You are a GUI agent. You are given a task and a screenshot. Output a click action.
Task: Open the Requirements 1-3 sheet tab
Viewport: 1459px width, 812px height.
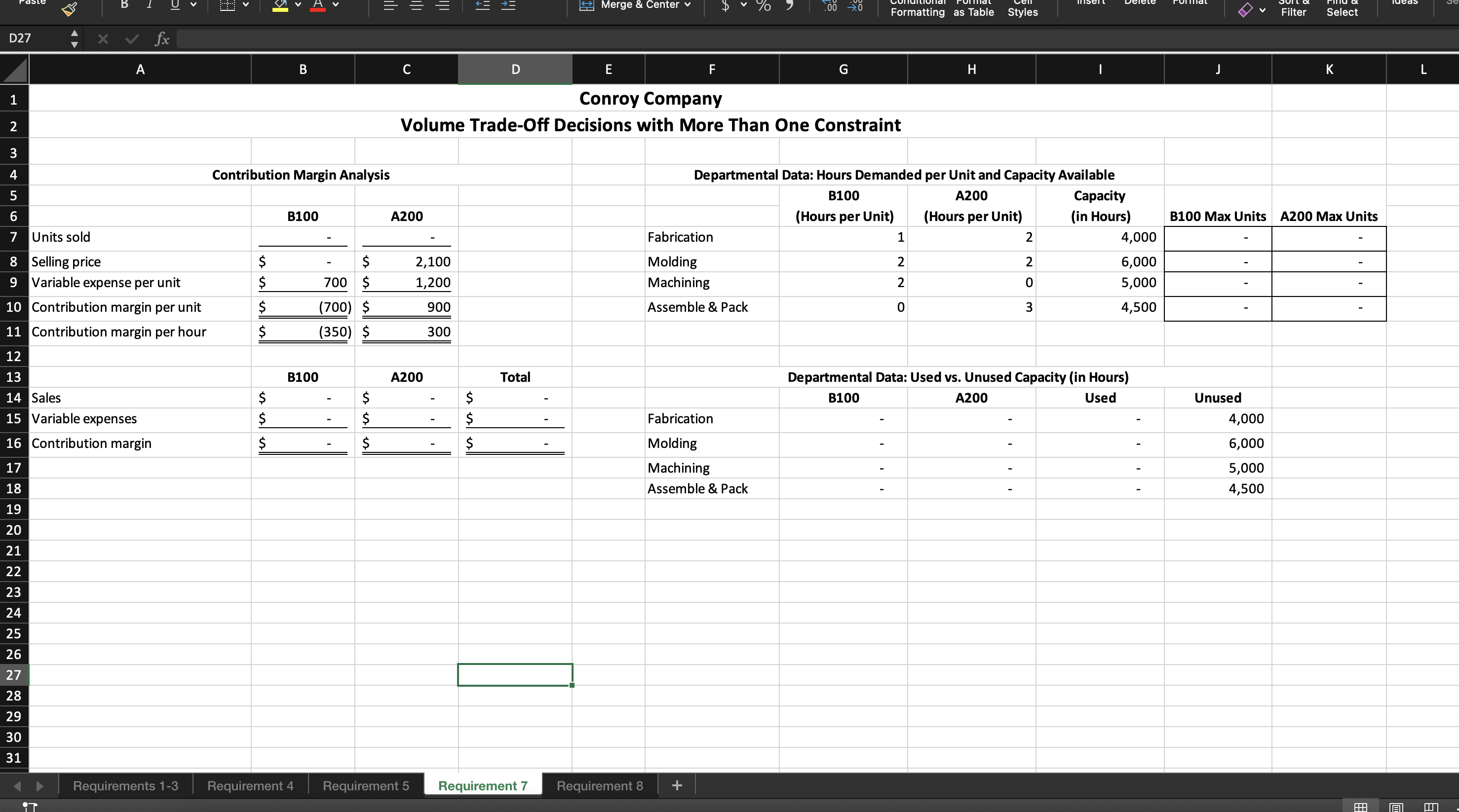click(x=125, y=785)
